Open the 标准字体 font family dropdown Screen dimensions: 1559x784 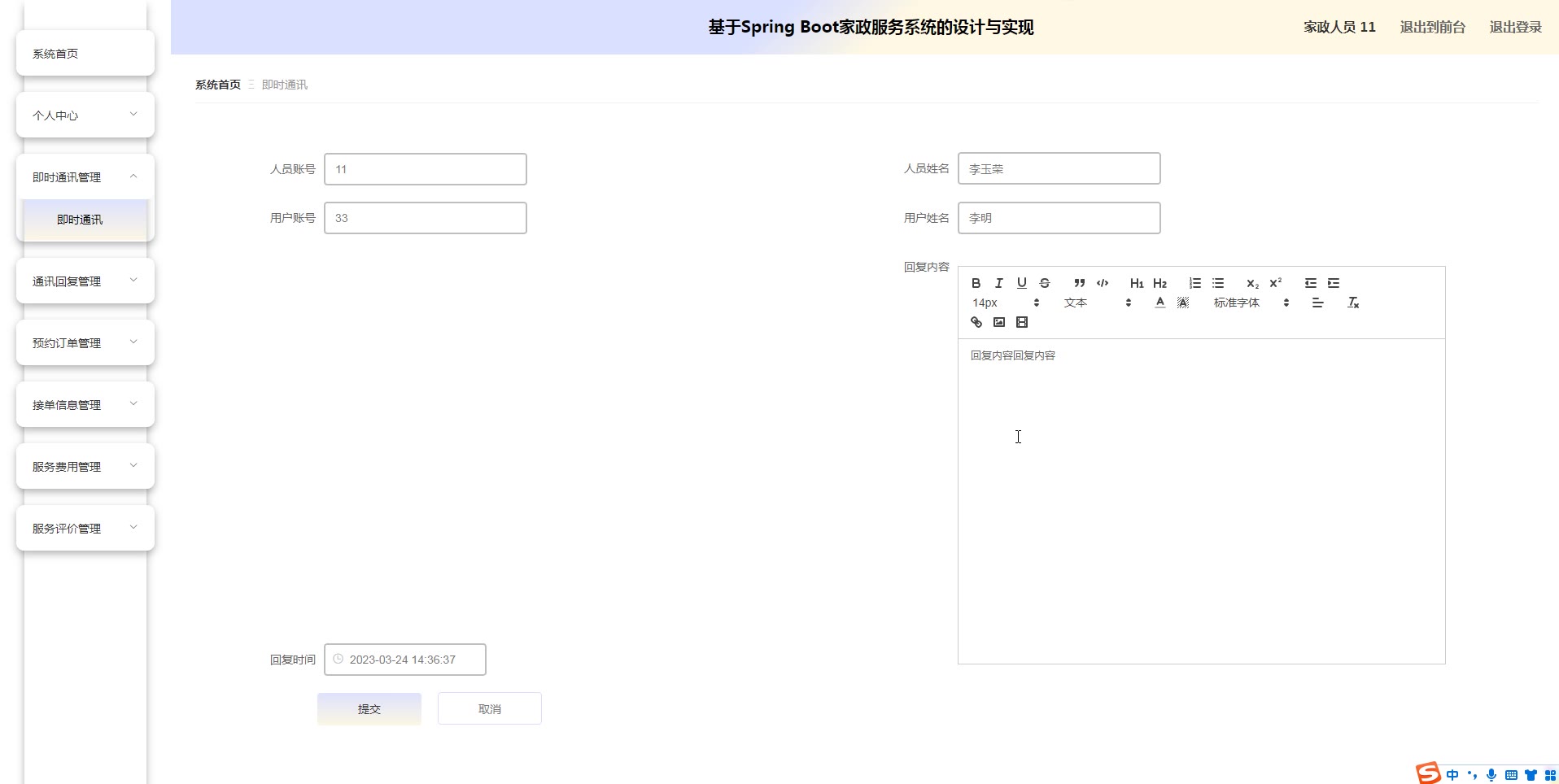click(1251, 303)
